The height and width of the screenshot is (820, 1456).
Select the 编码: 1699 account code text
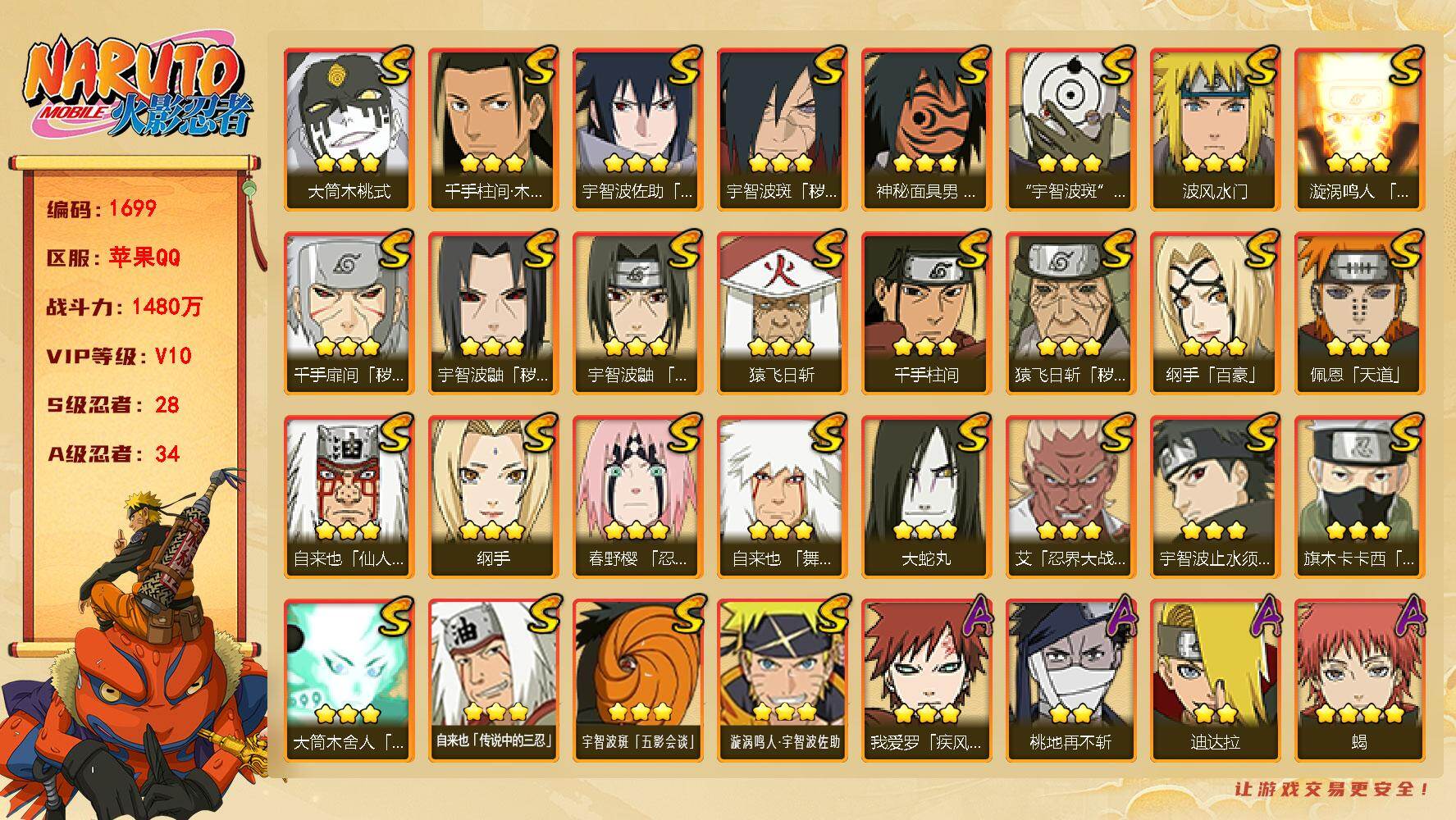coord(102,208)
